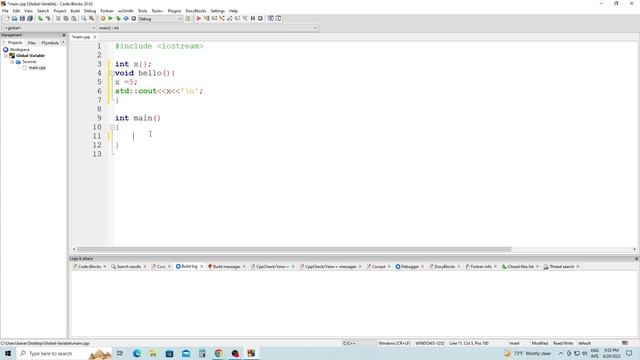This screenshot has width=640, height=360.
Task: Open the View menu
Action: click(x=28, y=11)
